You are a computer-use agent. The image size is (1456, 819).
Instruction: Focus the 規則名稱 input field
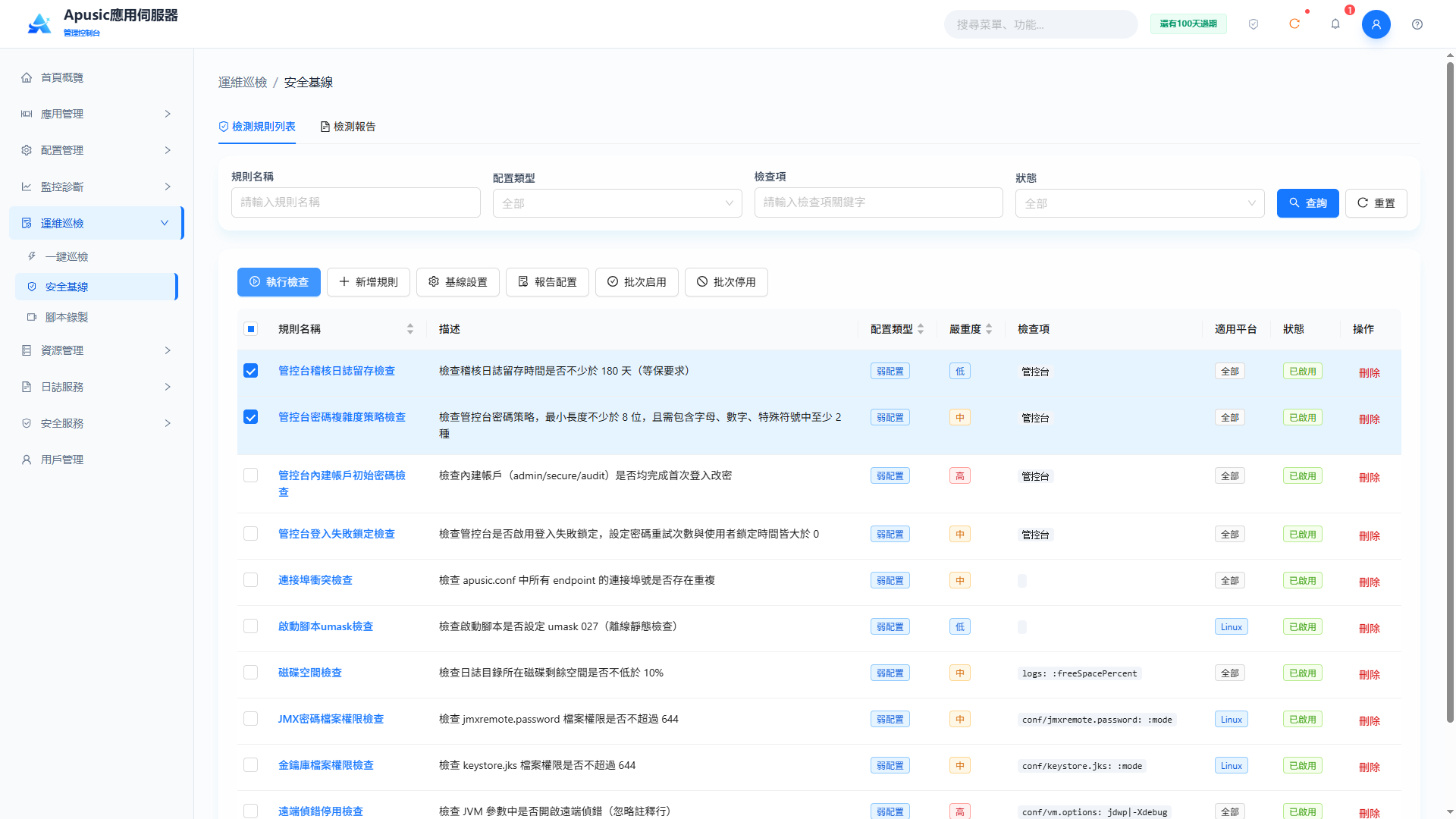356,202
